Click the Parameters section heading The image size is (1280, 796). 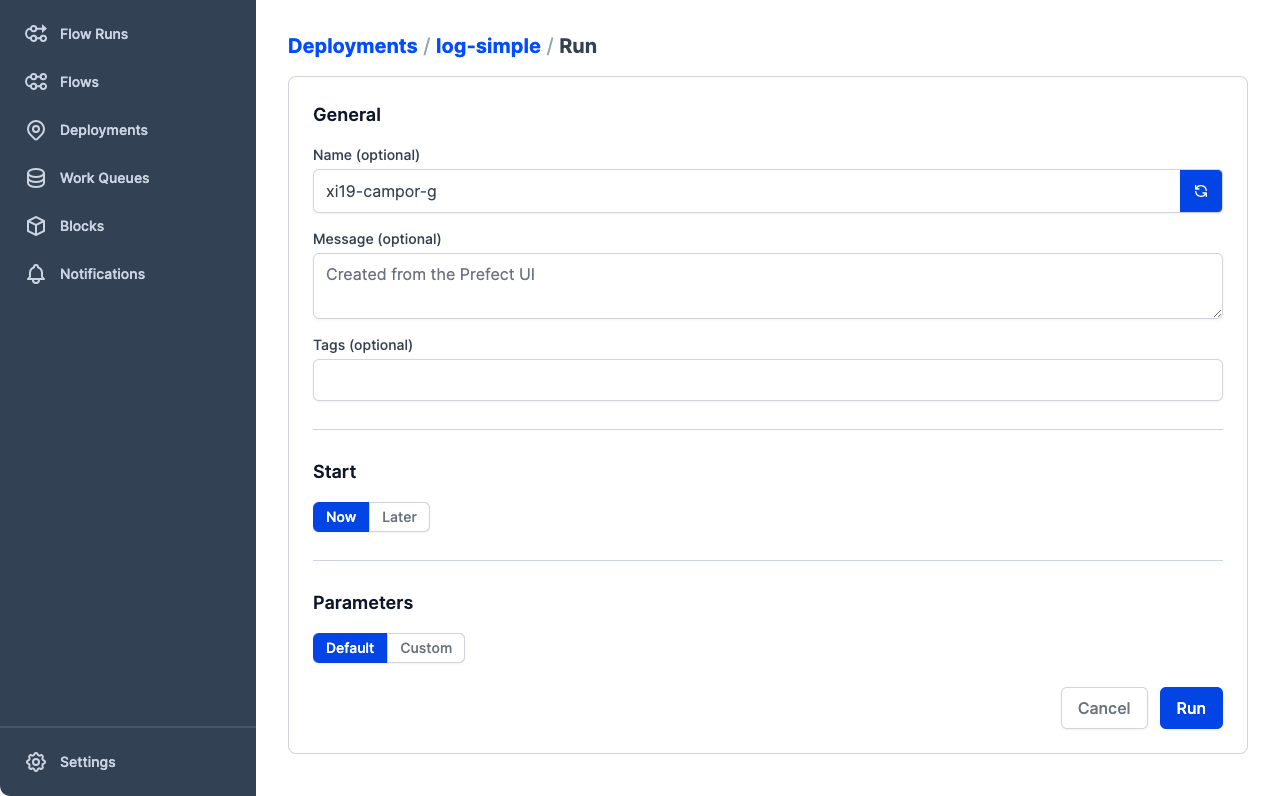[x=363, y=603]
